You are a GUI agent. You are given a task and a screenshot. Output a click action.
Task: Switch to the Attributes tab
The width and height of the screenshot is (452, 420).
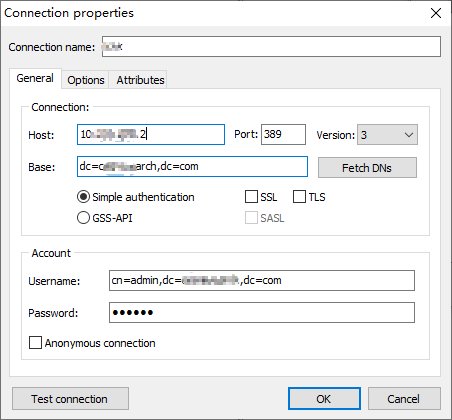[140, 80]
